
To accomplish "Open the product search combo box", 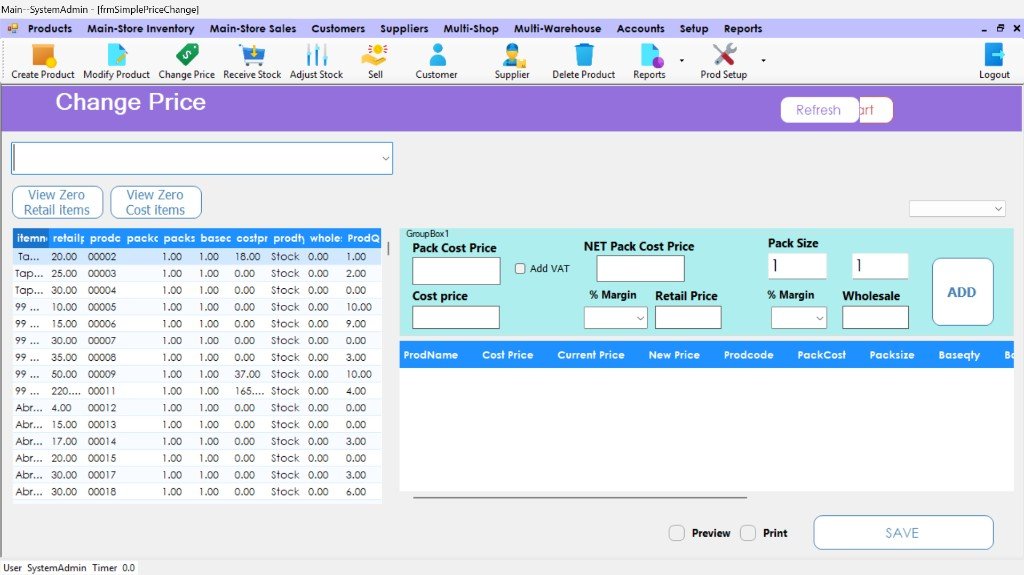I will (202, 159).
